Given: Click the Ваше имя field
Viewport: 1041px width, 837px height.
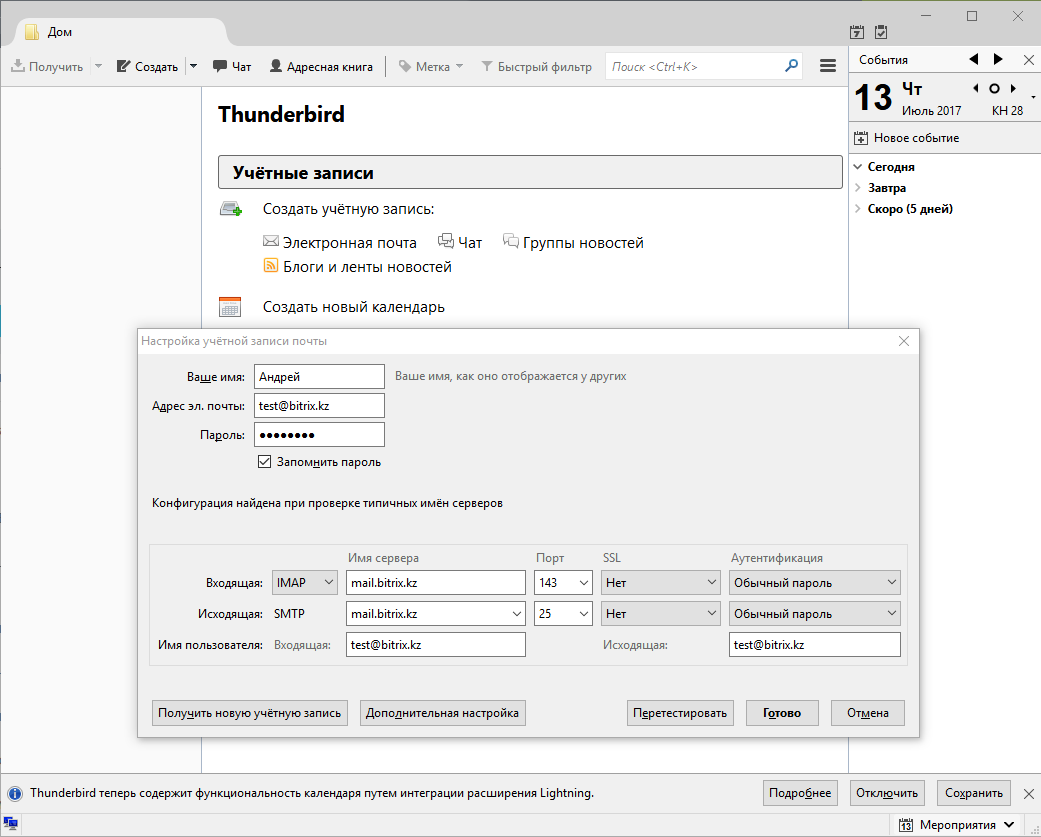Looking at the screenshot, I should point(319,376).
